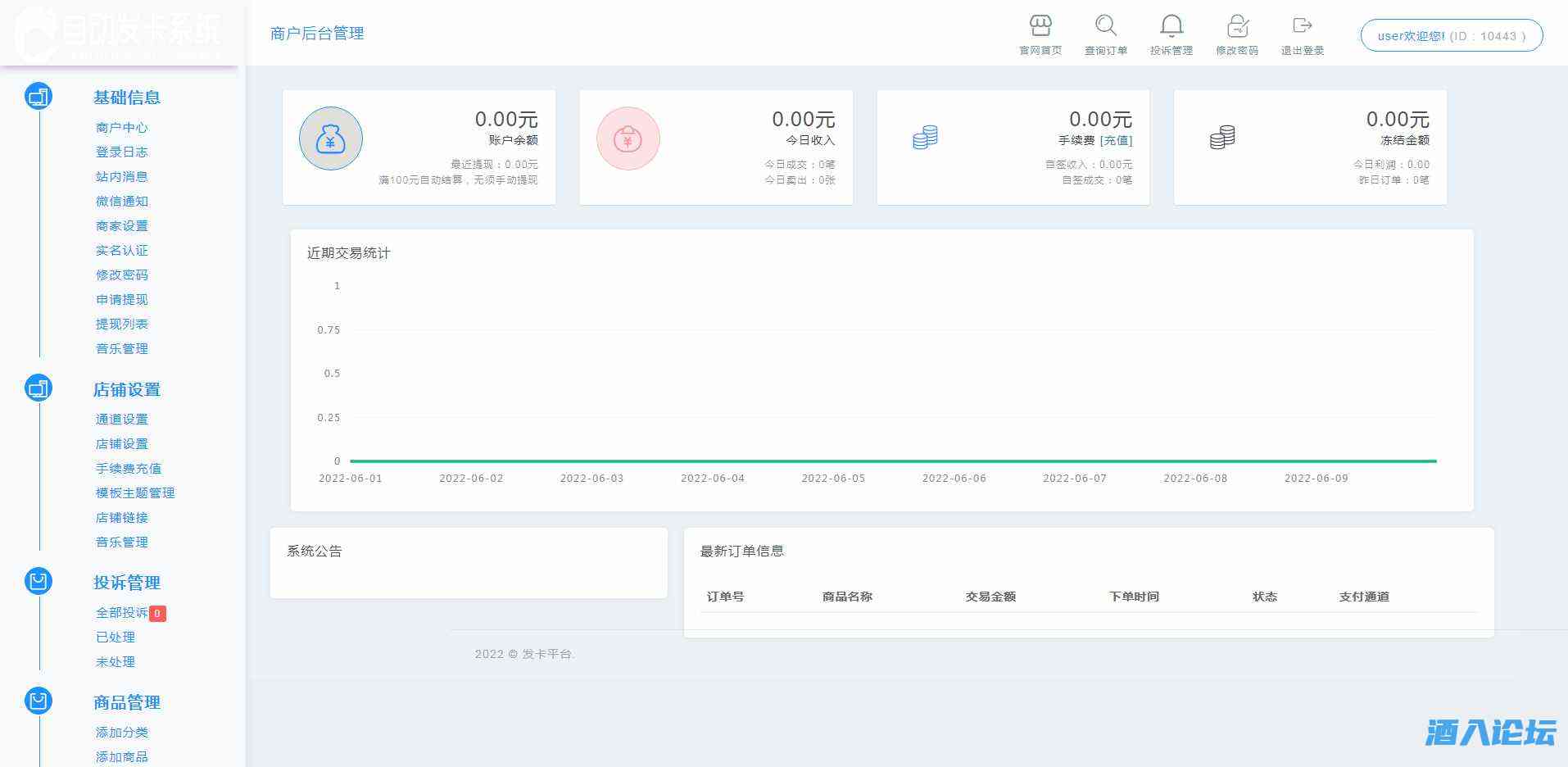Open 投诉管理 bell icon in header
The height and width of the screenshot is (767, 1568).
point(1171,26)
